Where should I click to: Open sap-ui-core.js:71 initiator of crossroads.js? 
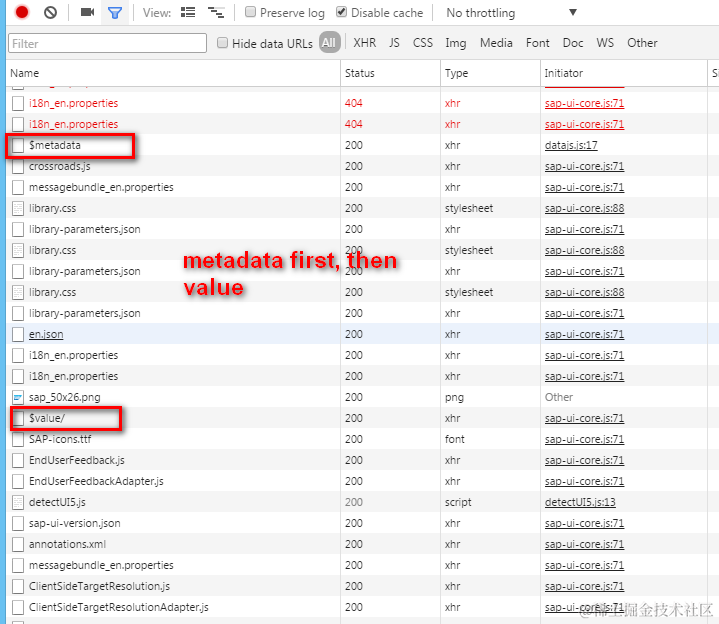584,166
